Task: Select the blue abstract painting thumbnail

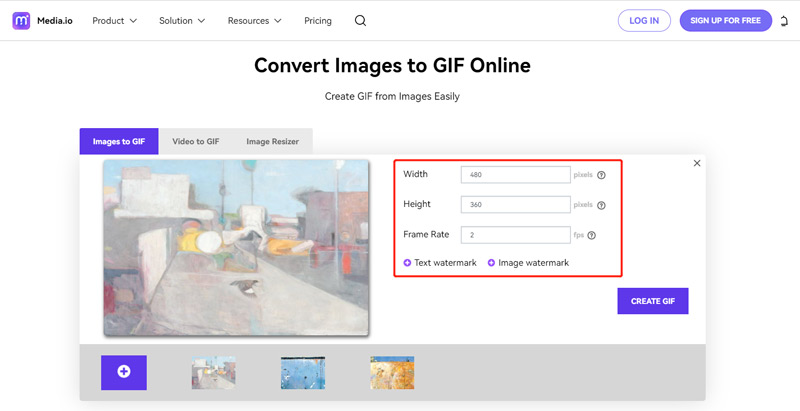Action: [303, 373]
